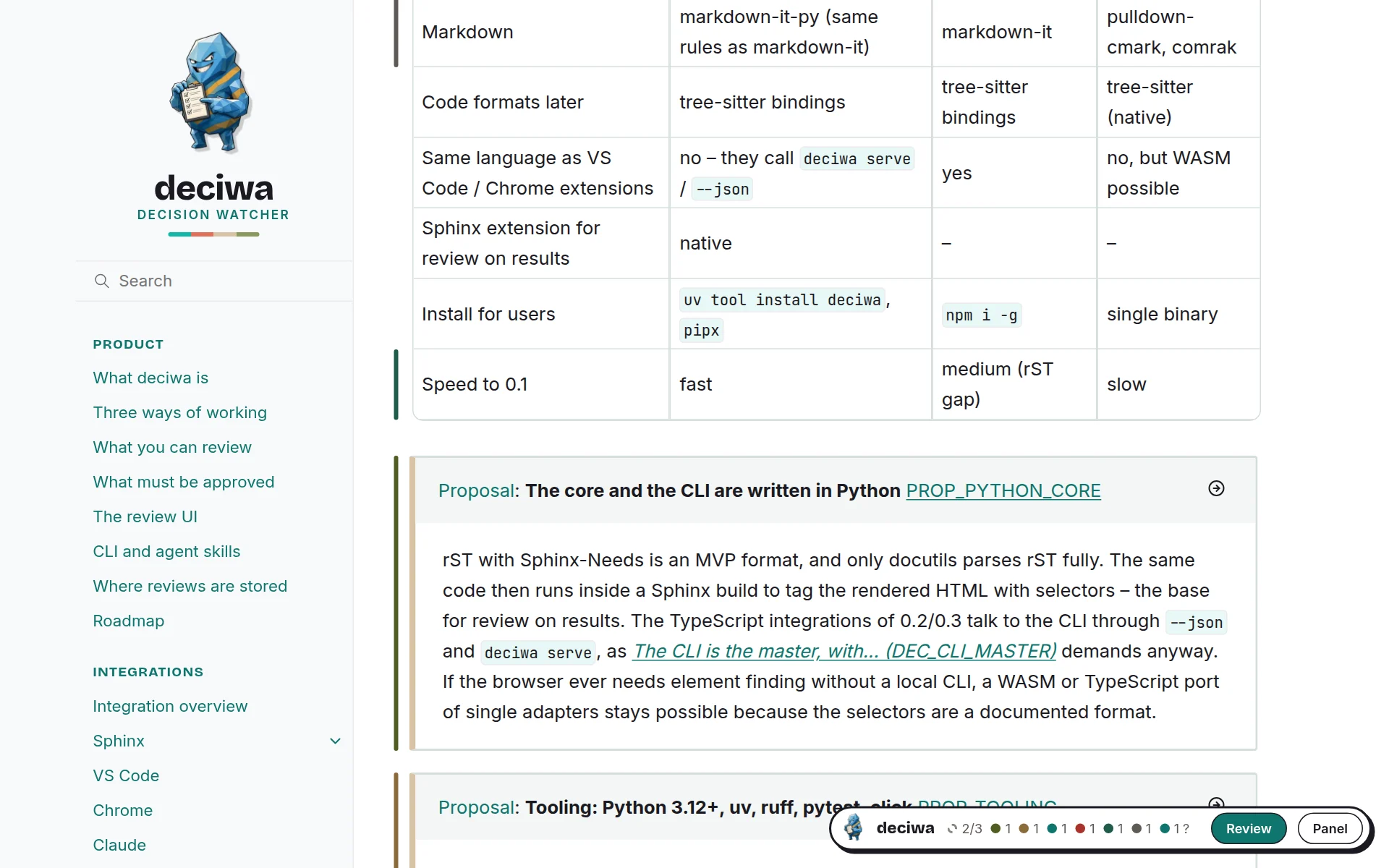Go to Where reviews are stored
Screen dimensions: 1389x868
[190, 586]
